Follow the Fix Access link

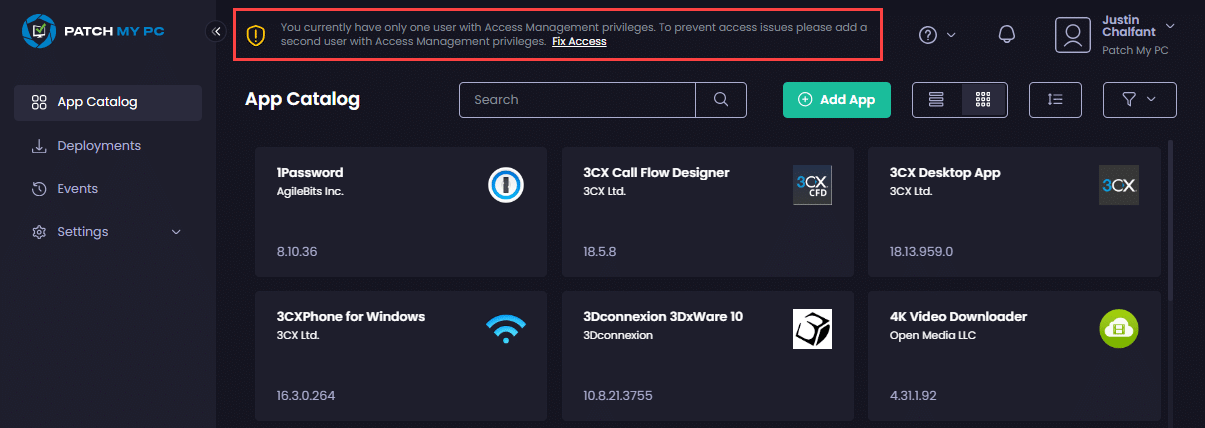[x=579, y=42]
